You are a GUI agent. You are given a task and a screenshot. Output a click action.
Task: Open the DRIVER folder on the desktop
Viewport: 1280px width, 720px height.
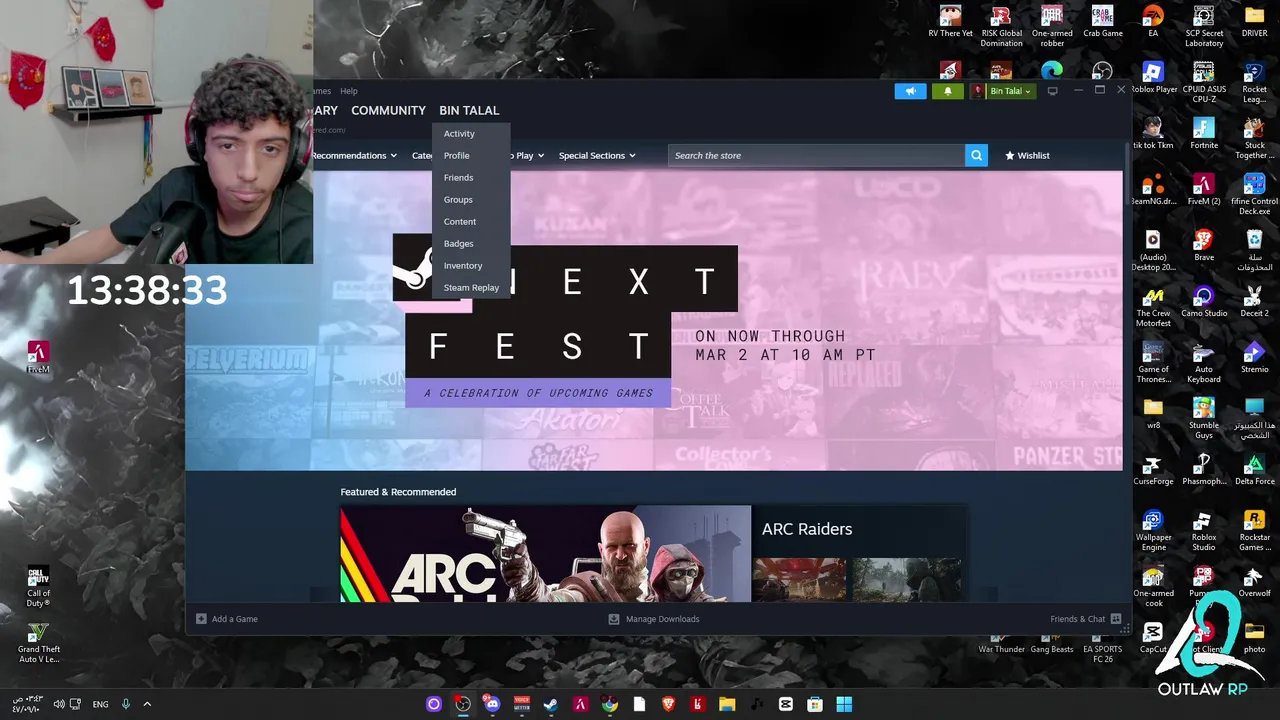pyautogui.click(x=1254, y=21)
